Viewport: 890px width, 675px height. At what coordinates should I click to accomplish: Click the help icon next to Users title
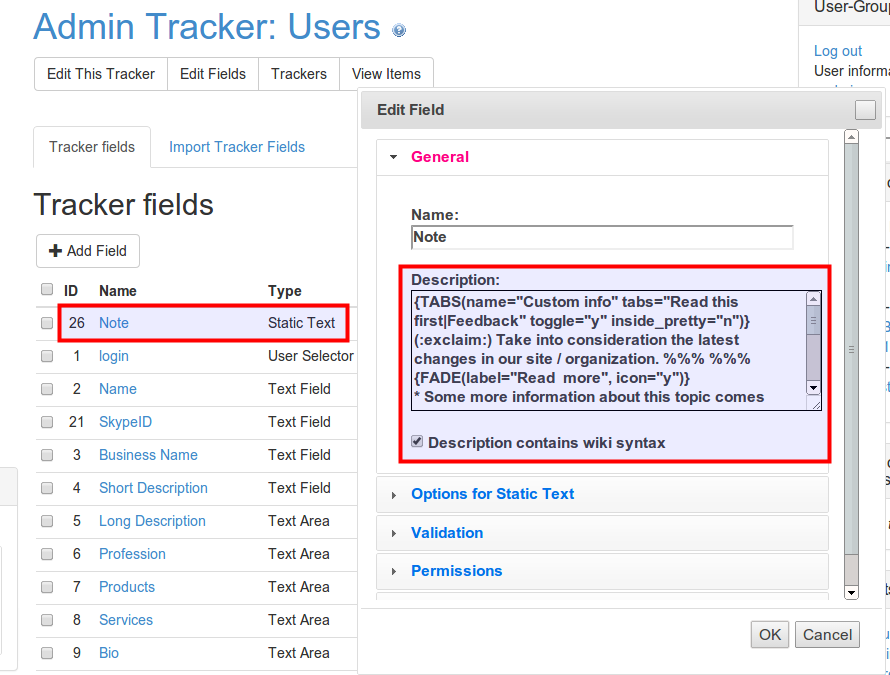pos(399,31)
